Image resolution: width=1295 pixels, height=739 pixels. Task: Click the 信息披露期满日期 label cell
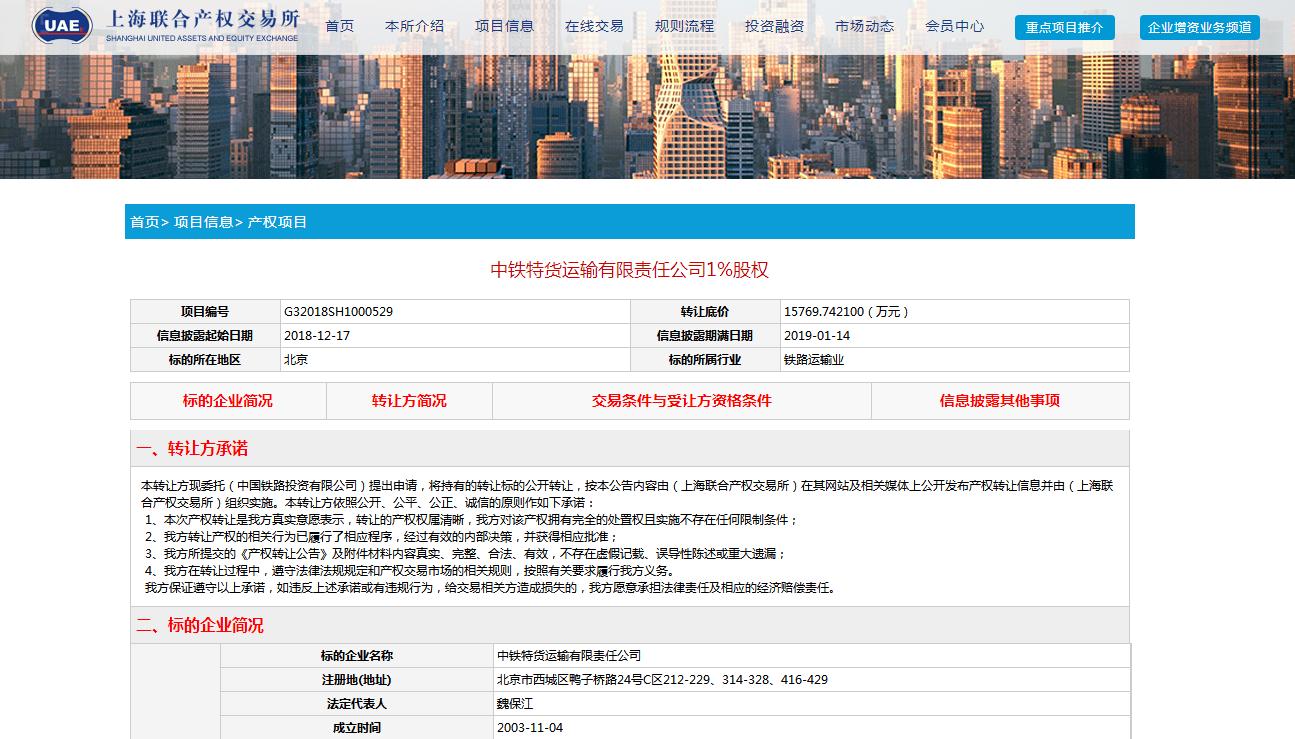tap(705, 336)
